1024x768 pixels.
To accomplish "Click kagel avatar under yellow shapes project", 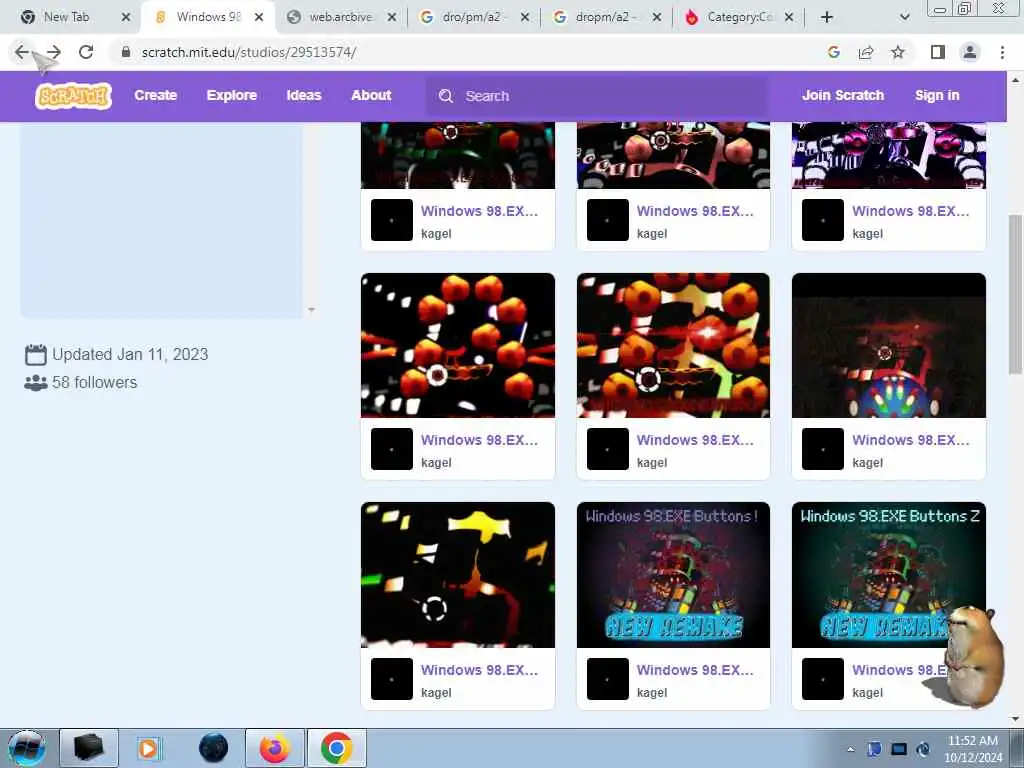I will pos(392,679).
